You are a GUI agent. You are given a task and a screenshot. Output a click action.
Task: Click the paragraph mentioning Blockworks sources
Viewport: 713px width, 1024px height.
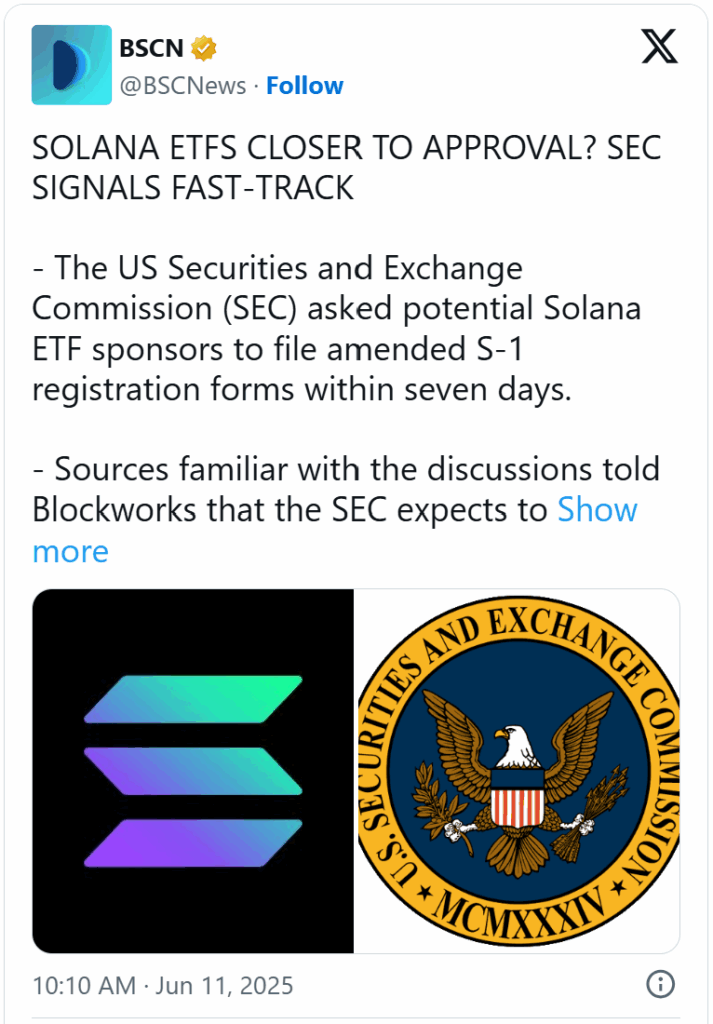(290, 489)
